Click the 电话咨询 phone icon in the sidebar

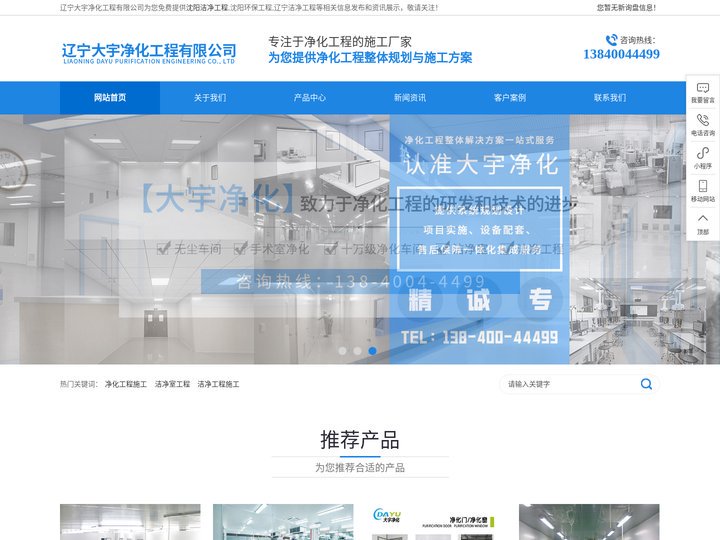click(703, 120)
